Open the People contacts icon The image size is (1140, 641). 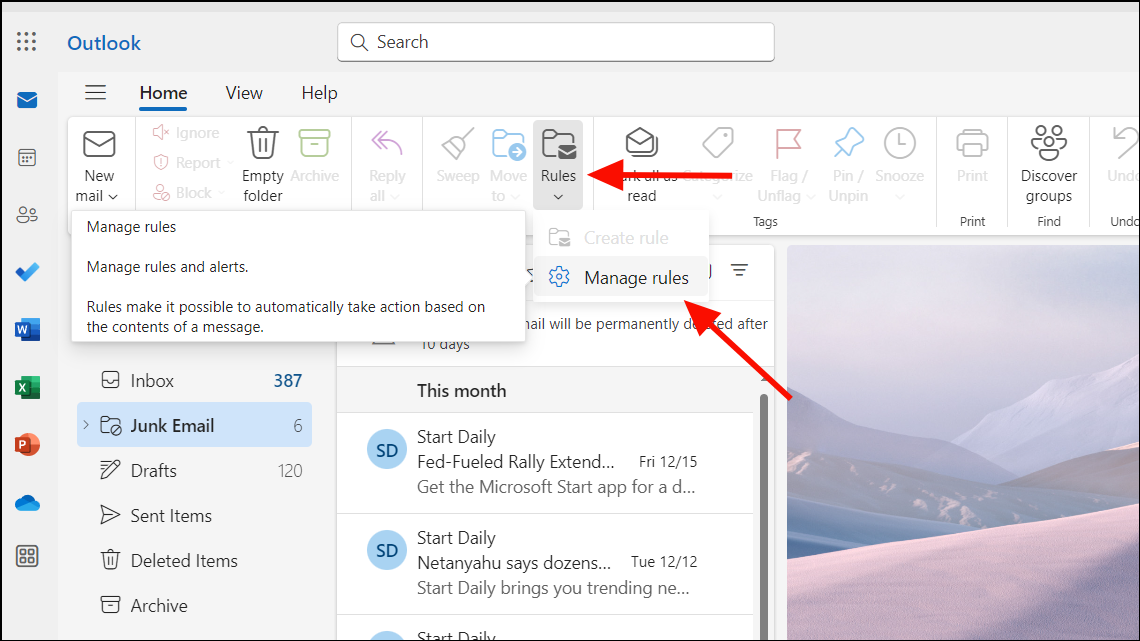coord(27,214)
